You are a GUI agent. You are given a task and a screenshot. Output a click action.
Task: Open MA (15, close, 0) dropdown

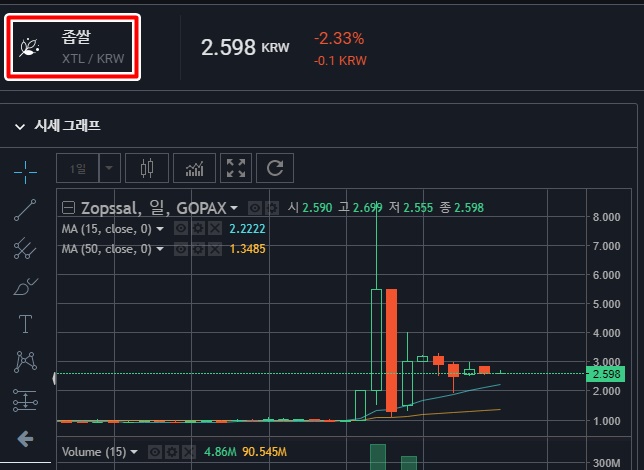[160, 228]
